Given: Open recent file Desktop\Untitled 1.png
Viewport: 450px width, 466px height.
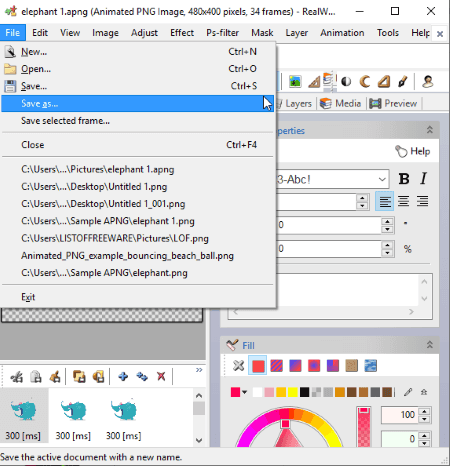Looking at the screenshot, I should pos(94,187).
